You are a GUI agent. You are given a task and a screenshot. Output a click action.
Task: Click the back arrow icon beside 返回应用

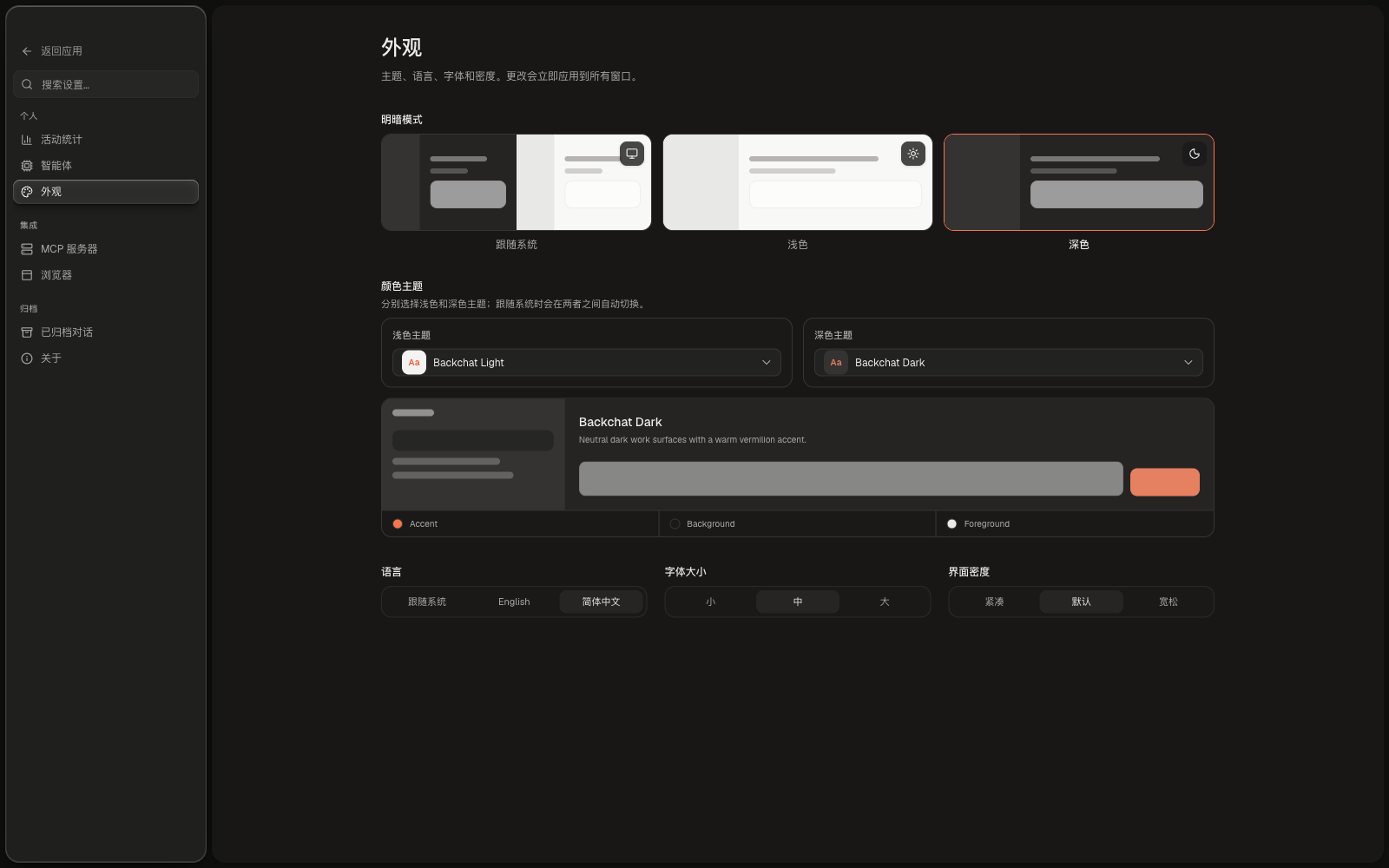pyautogui.click(x=27, y=51)
